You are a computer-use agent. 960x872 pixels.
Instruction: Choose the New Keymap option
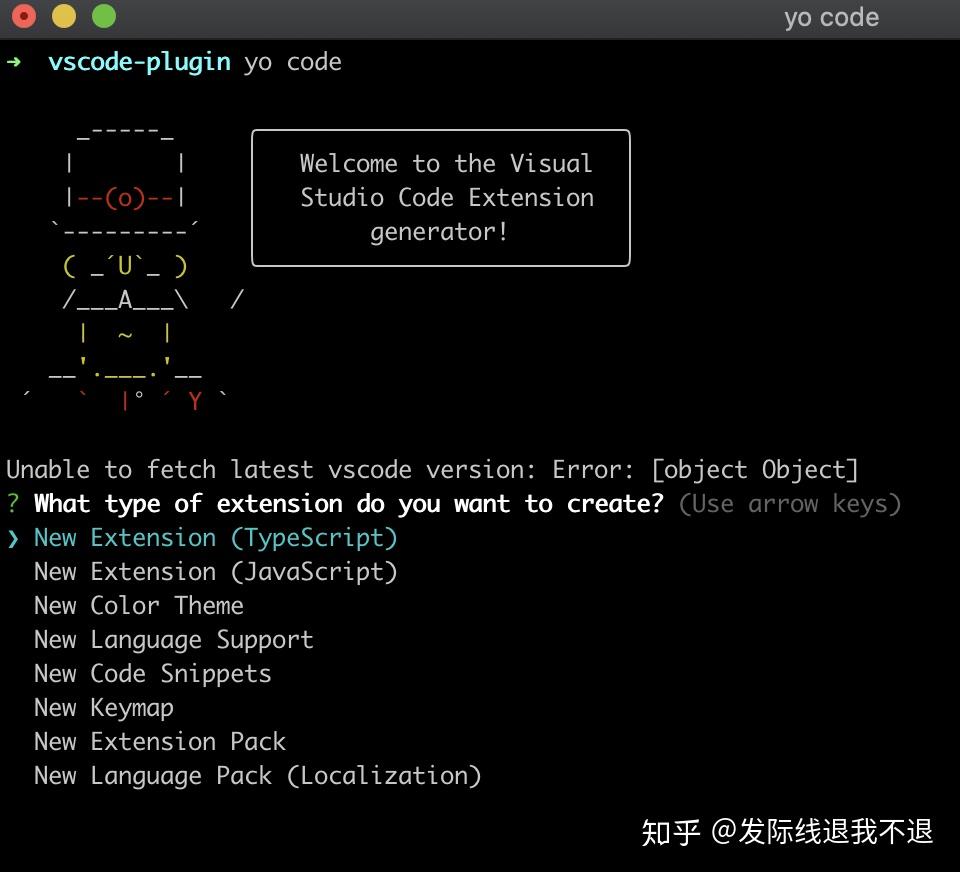point(103,707)
